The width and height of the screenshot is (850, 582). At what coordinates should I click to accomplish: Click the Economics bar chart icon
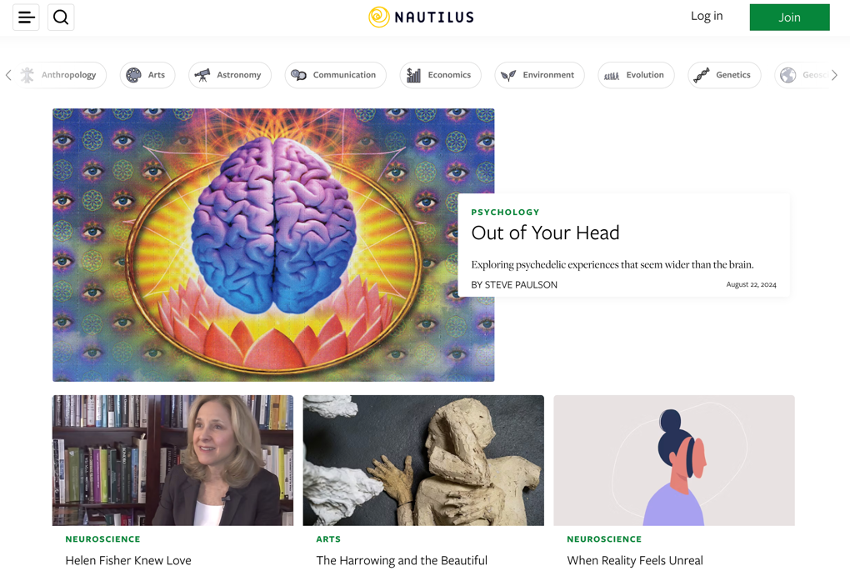414,75
